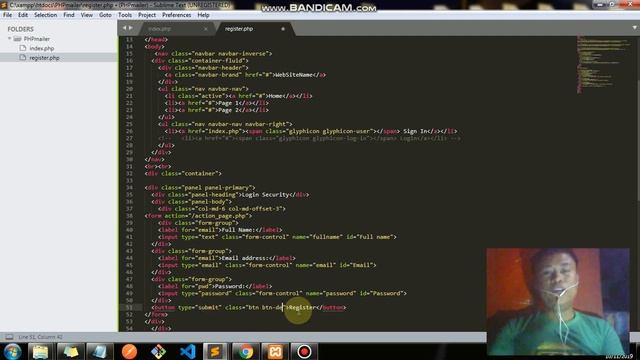Open the Selection menu
The width and height of the screenshot is (640, 360).
pos(45,15)
